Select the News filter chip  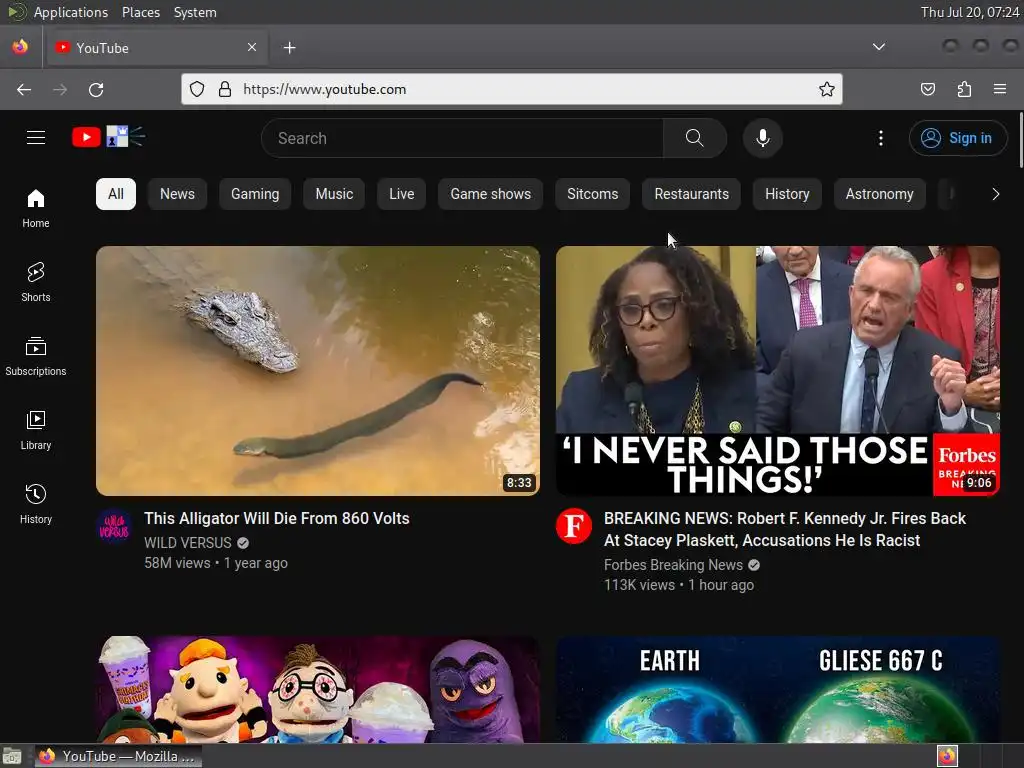[178, 194]
